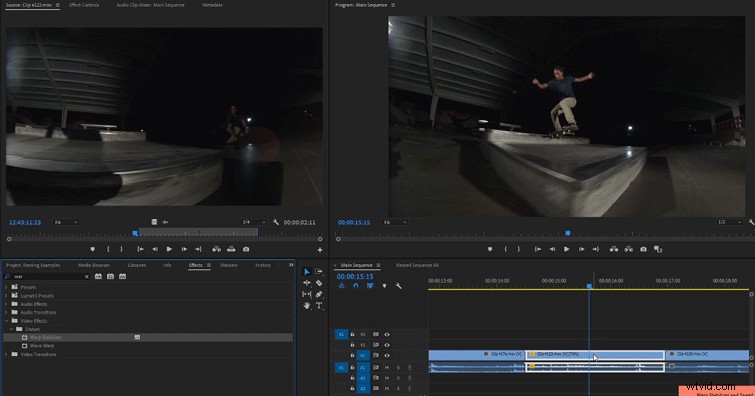This screenshot has height=396, width=755.
Task: Click Insert button in Source monitor
Action: [x=217, y=249]
